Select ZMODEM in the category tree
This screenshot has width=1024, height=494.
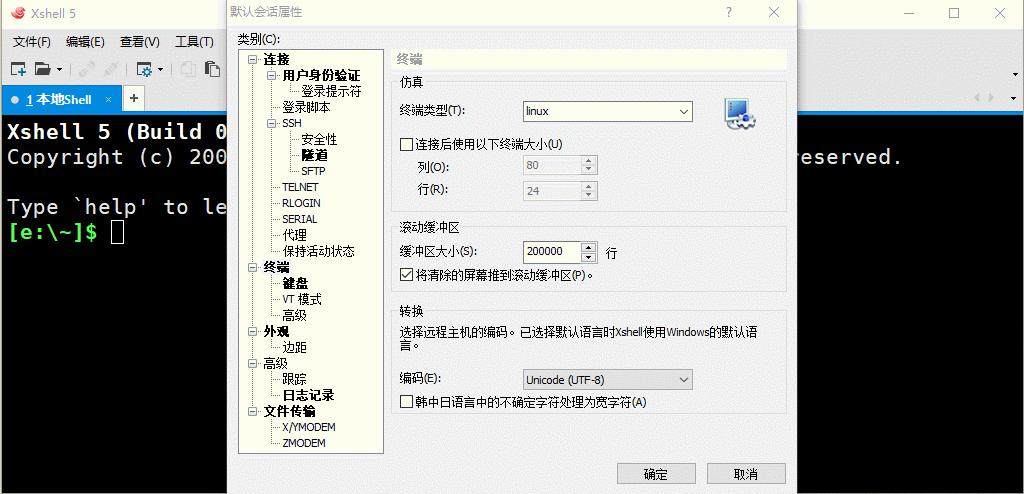(x=304, y=443)
